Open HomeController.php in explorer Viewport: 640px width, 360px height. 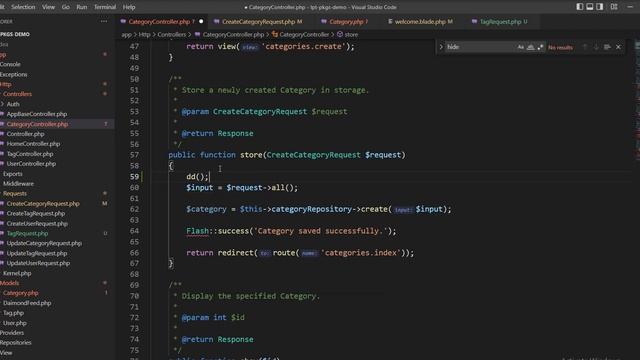click(33, 144)
